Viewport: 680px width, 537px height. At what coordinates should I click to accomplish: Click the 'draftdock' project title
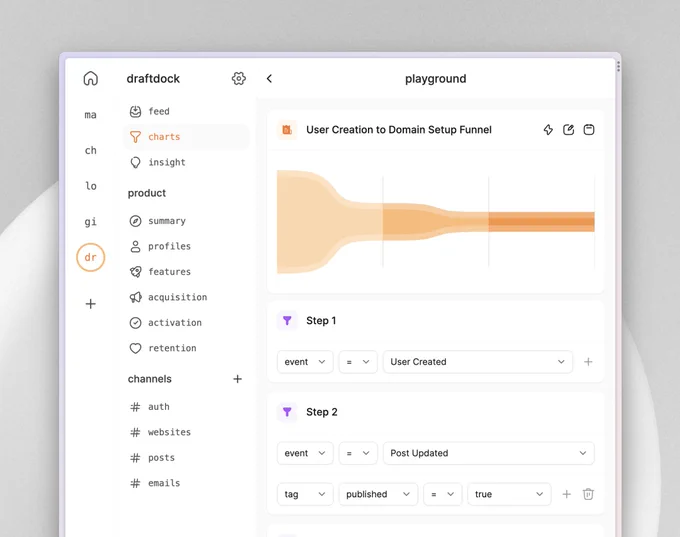(153, 79)
